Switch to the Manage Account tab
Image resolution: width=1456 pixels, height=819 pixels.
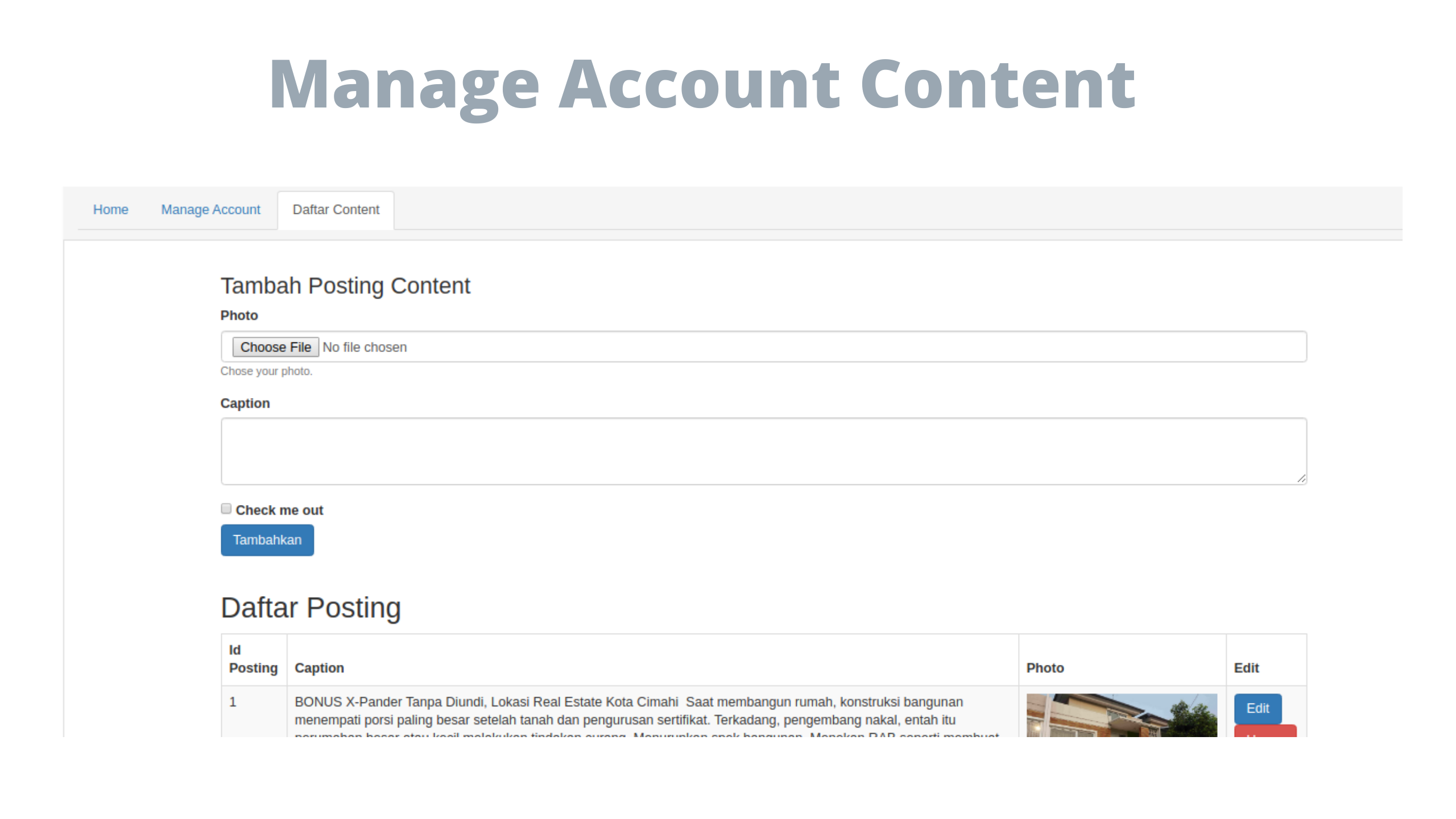[210, 209]
